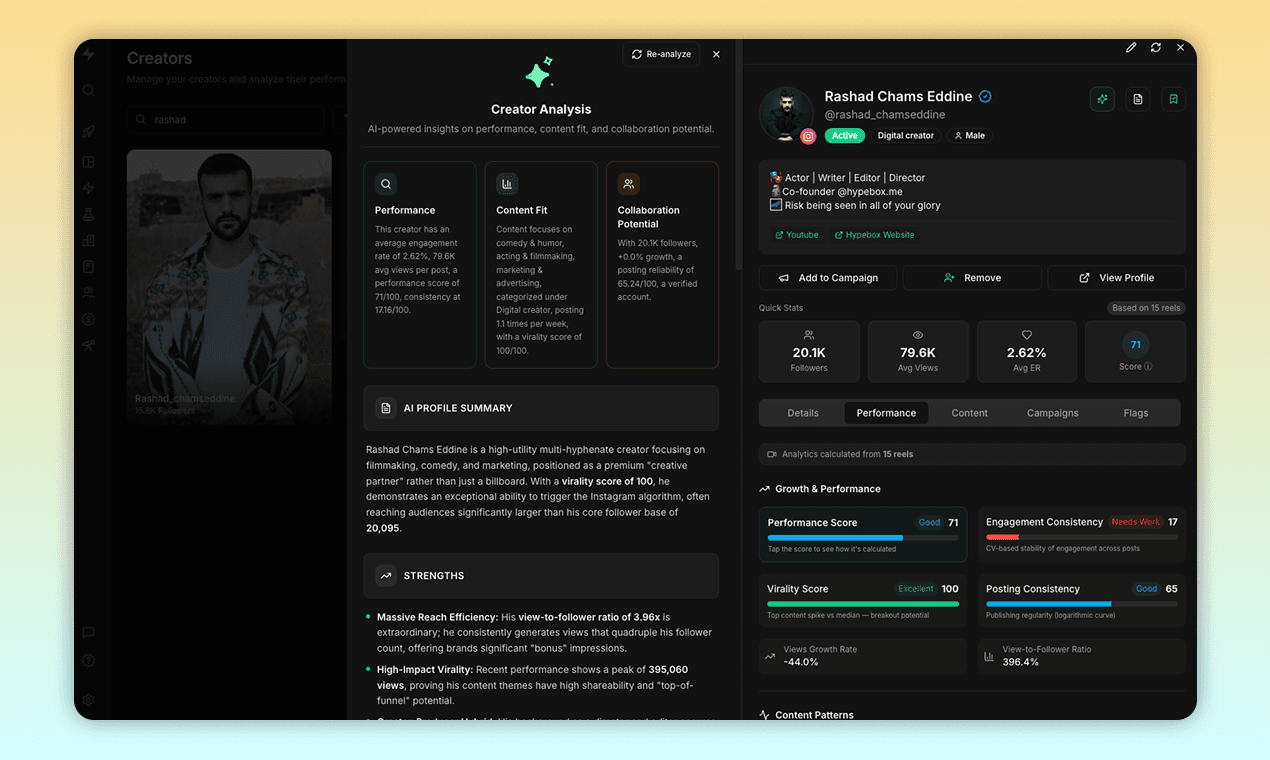Viewport: 1270px width, 760px height.
Task: Click the Avg Views eye stat icon
Action: tap(917, 336)
